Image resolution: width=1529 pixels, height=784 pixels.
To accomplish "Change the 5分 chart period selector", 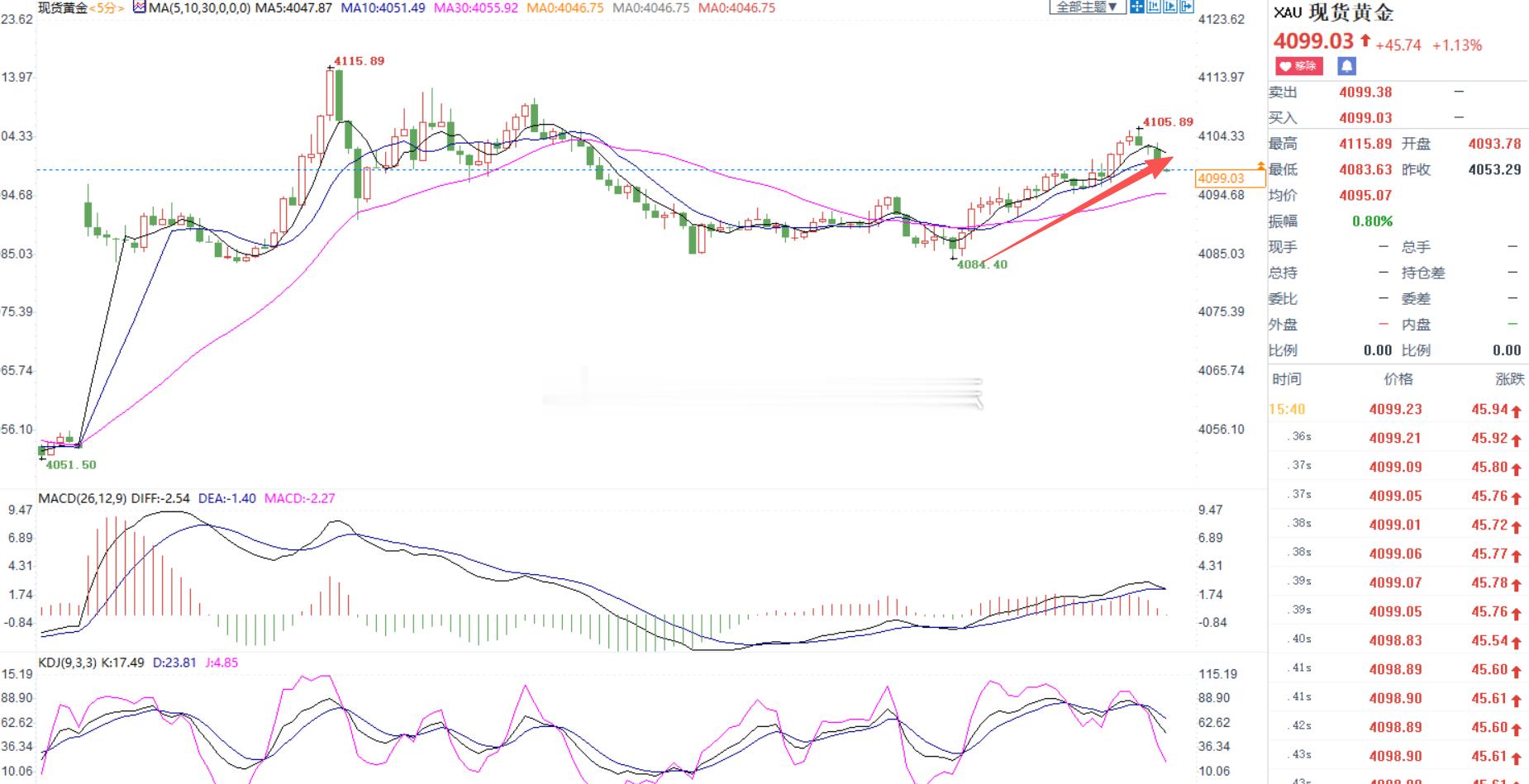I will coord(107,7).
